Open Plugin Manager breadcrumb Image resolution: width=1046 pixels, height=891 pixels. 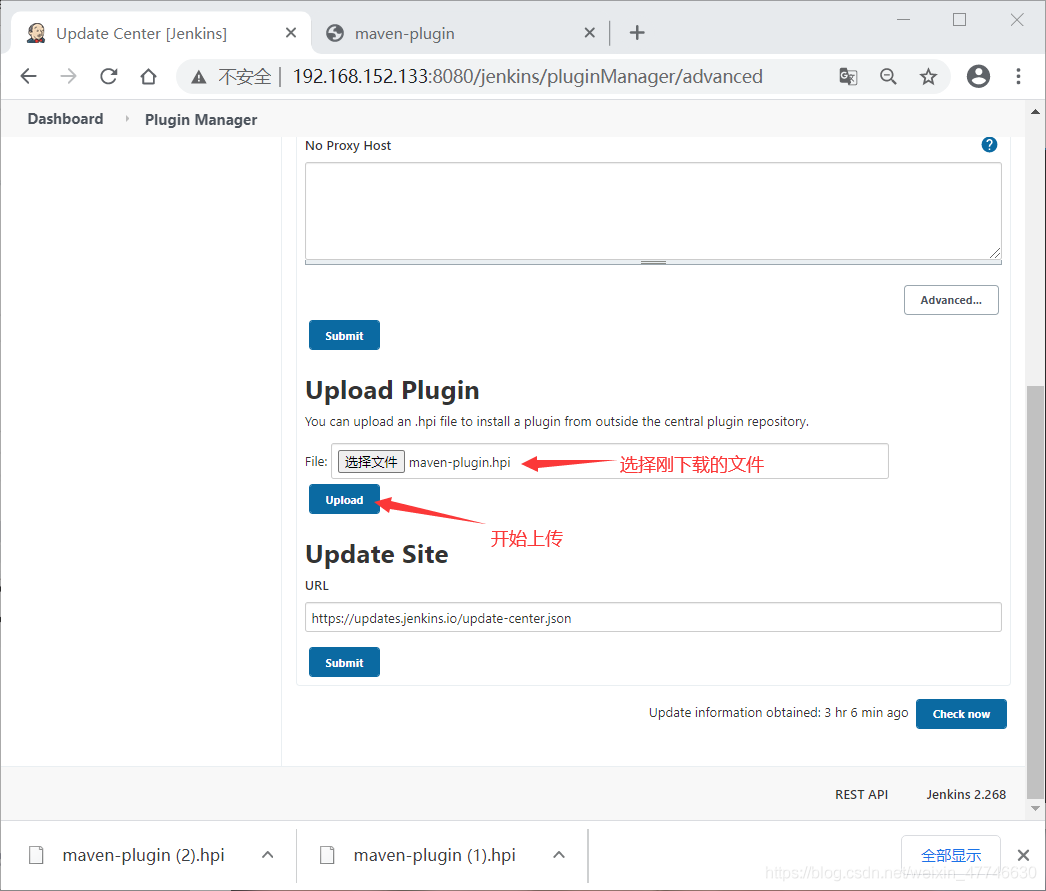point(201,119)
